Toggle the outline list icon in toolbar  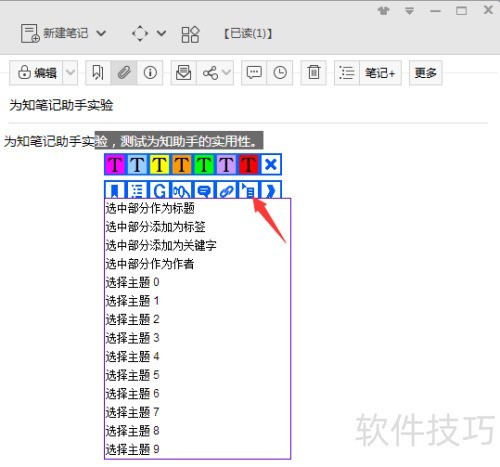coord(347,73)
